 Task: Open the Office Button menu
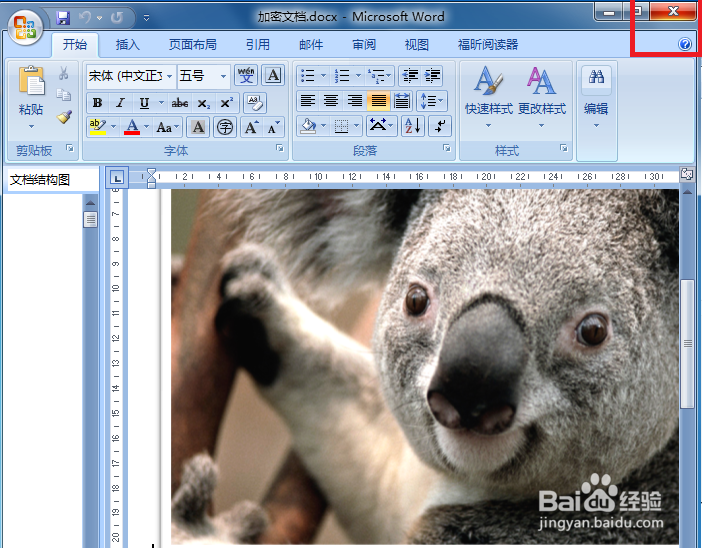click(25, 27)
